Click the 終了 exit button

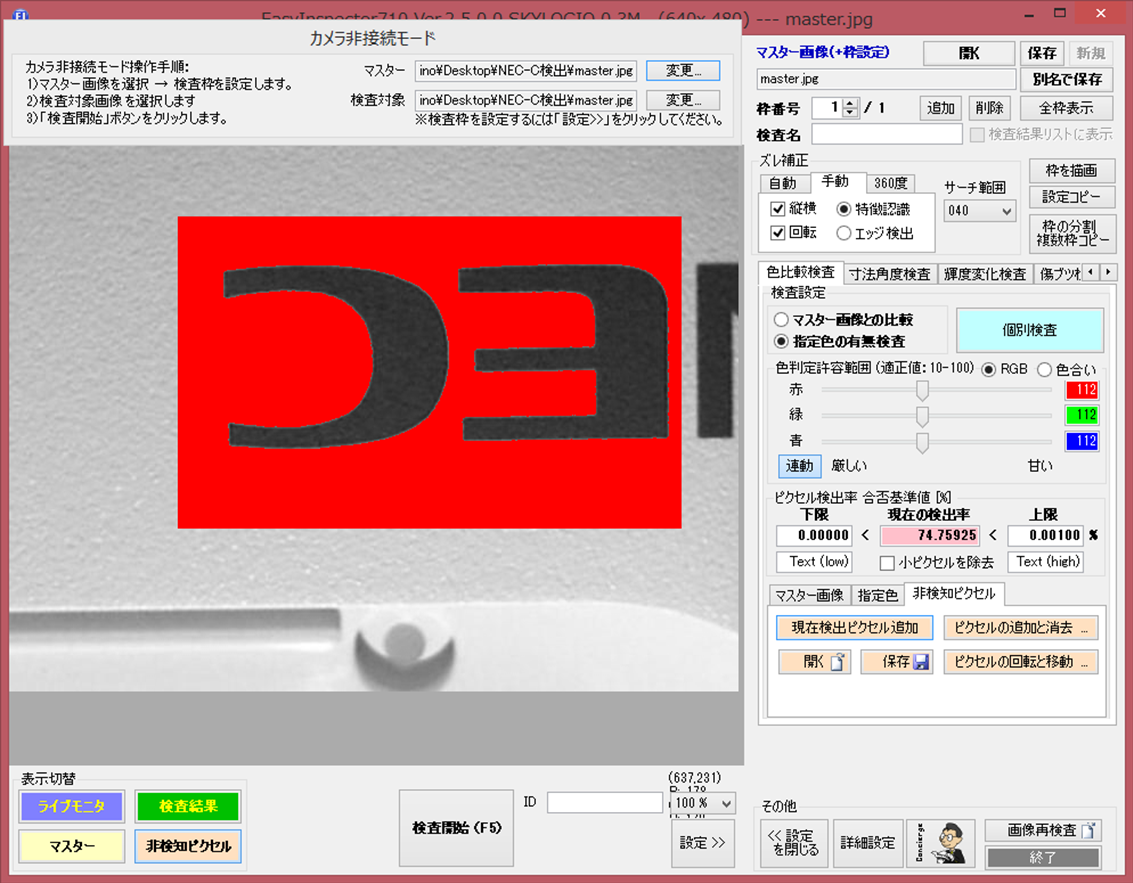click(x=1042, y=857)
